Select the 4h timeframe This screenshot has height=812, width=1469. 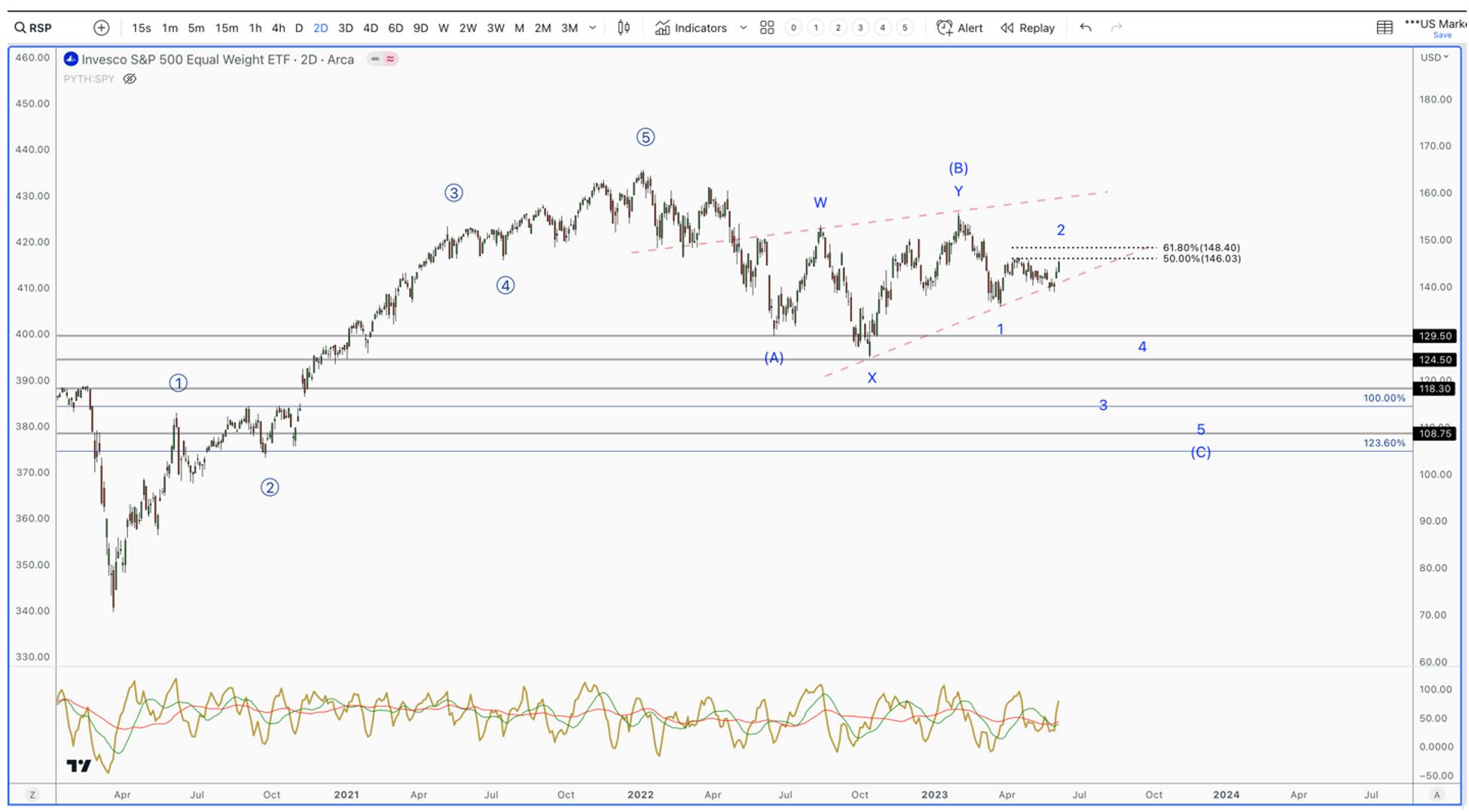278,28
